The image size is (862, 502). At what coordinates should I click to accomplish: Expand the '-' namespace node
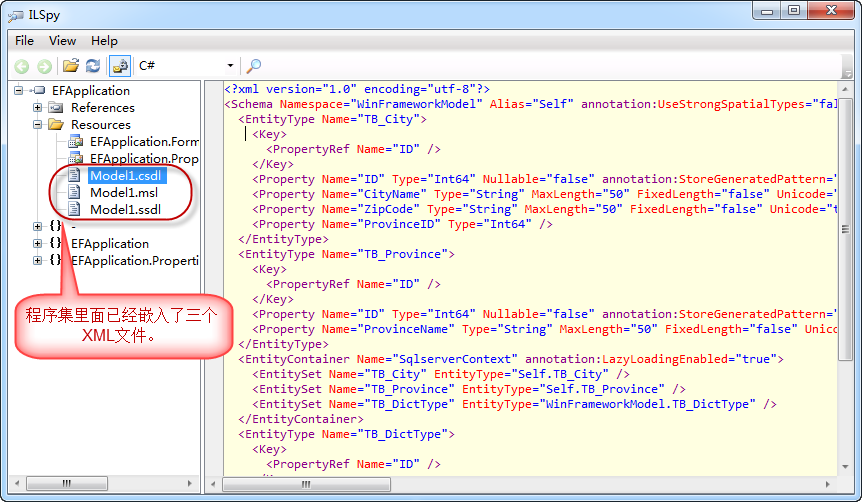click(x=37, y=226)
